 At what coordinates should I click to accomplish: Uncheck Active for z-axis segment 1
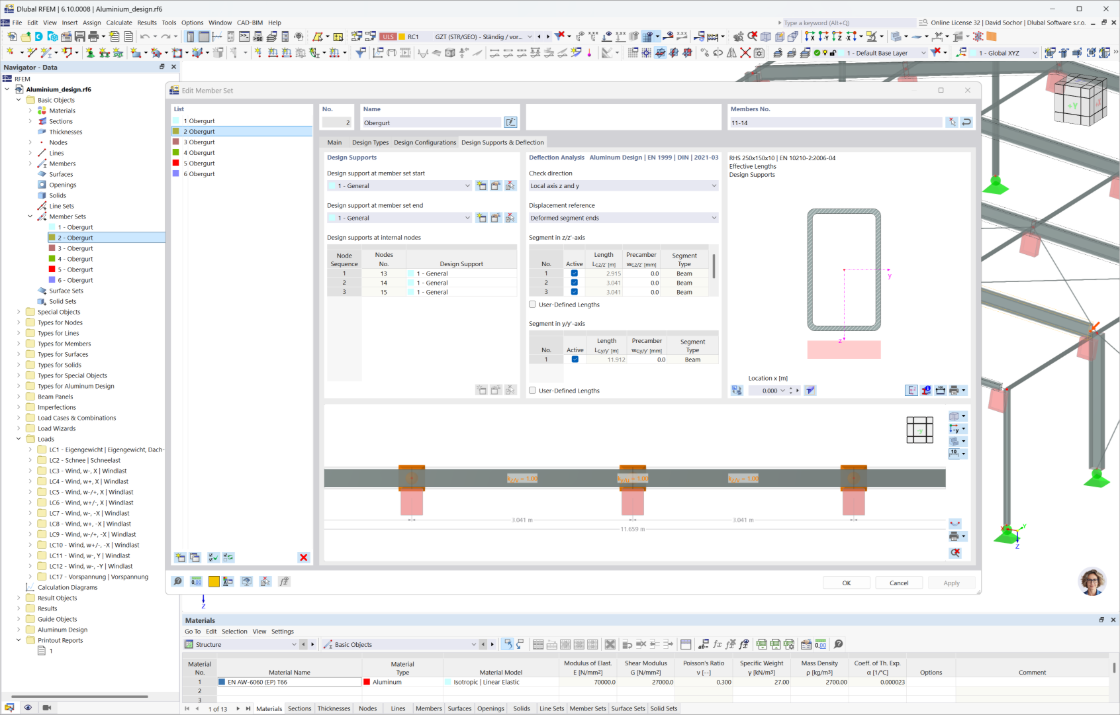(574, 274)
